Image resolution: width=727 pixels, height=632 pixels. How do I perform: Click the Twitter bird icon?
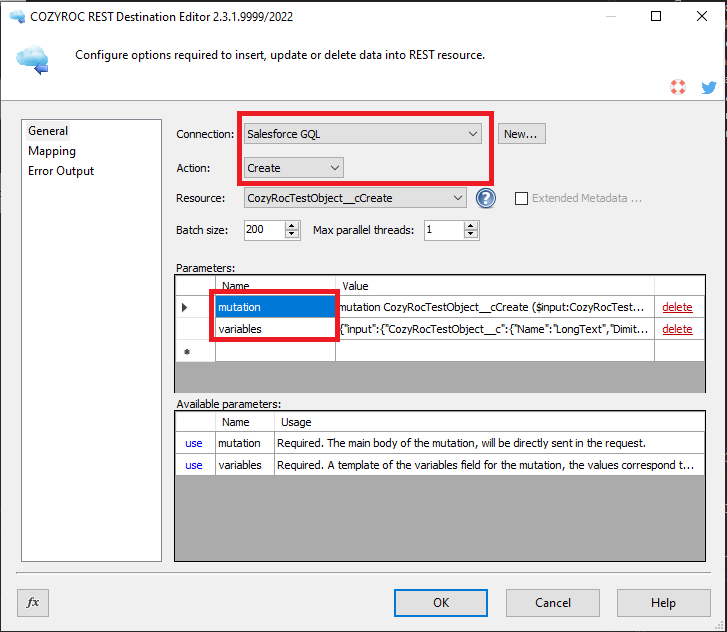coord(709,88)
